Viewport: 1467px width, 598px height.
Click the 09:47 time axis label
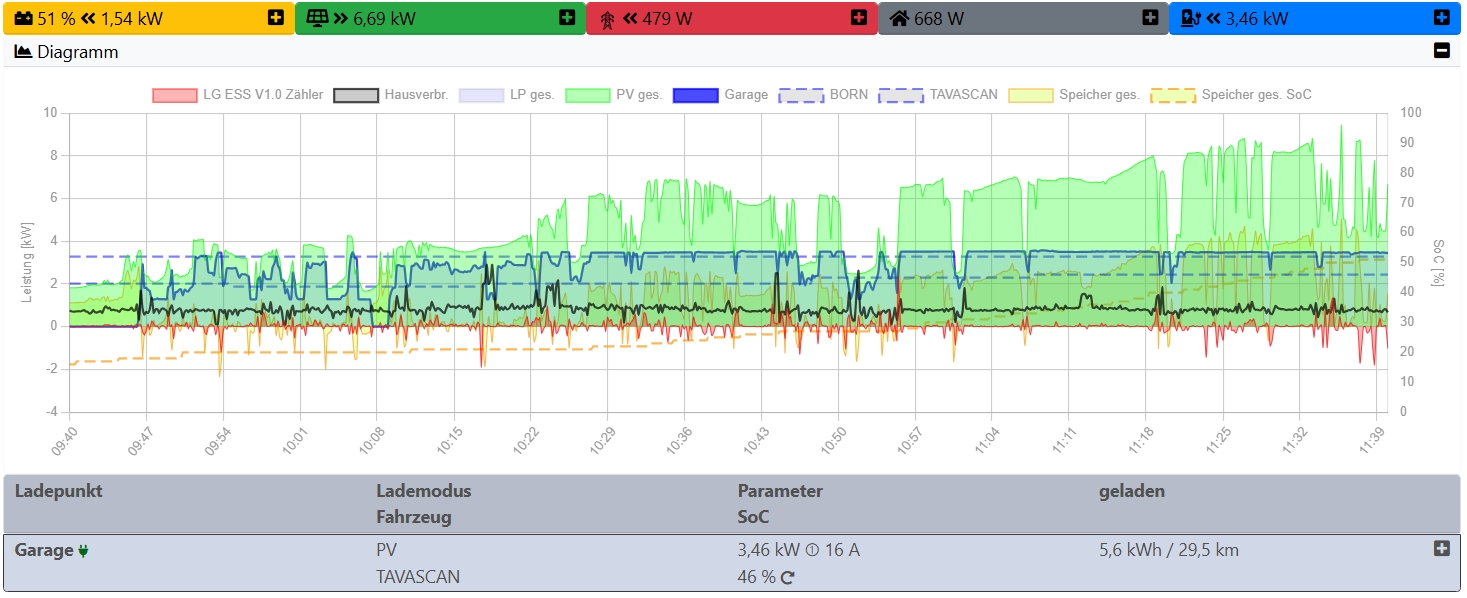pos(138,442)
